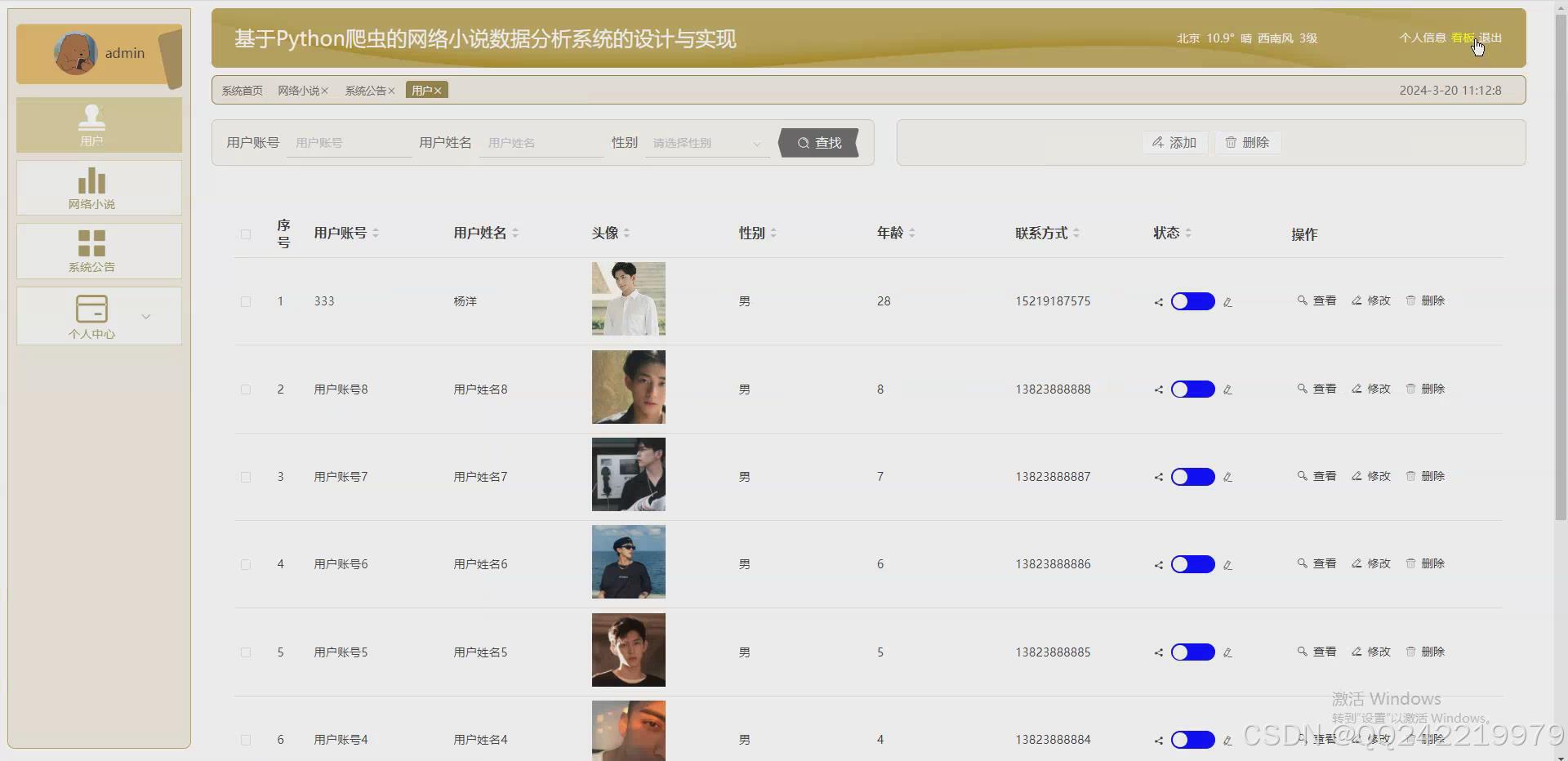Image resolution: width=1568 pixels, height=761 pixels.
Task: Switch to the 网络小说 tab
Action: coord(298,91)
